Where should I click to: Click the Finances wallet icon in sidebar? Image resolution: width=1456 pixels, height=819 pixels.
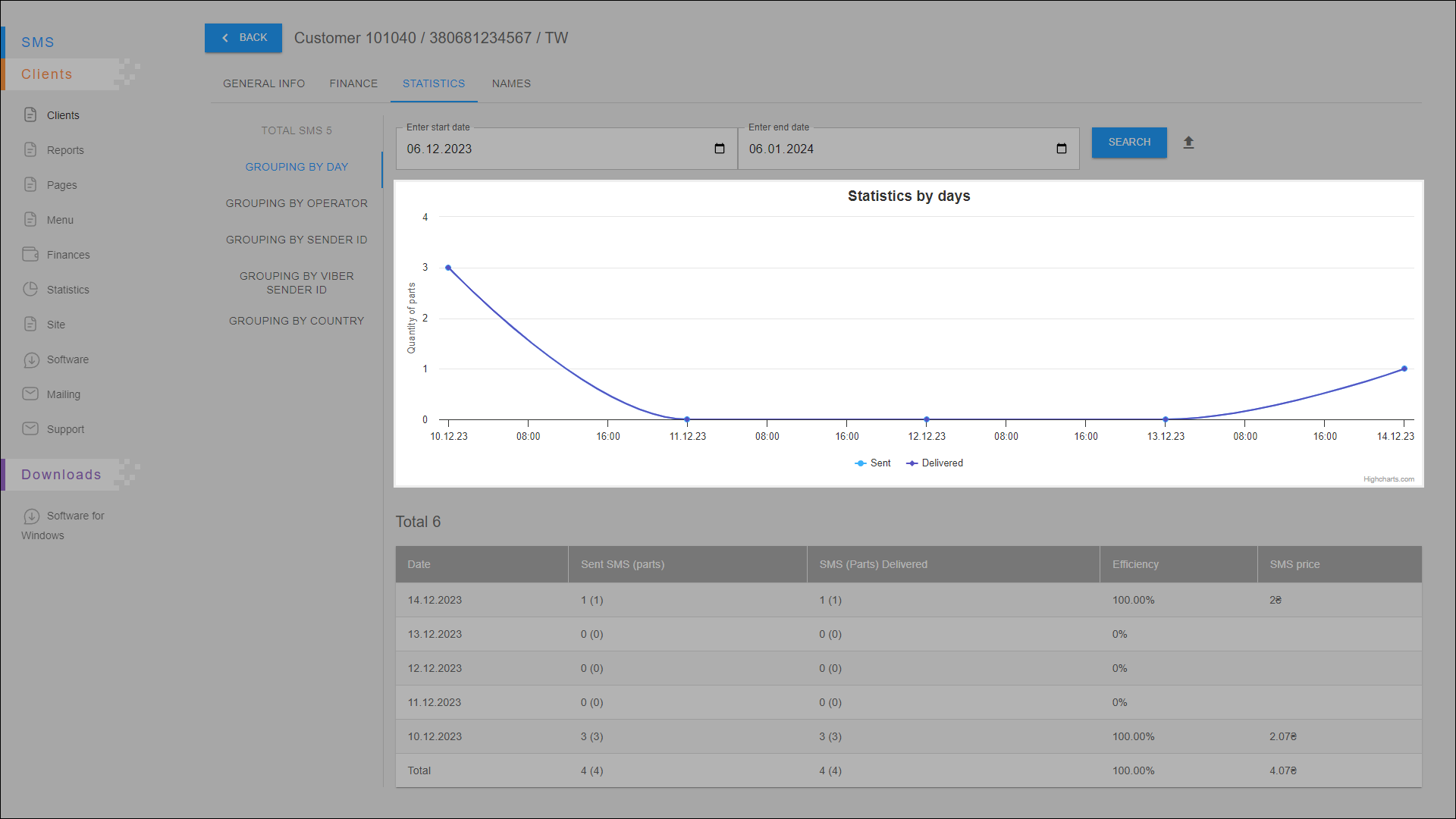point(30,254)
